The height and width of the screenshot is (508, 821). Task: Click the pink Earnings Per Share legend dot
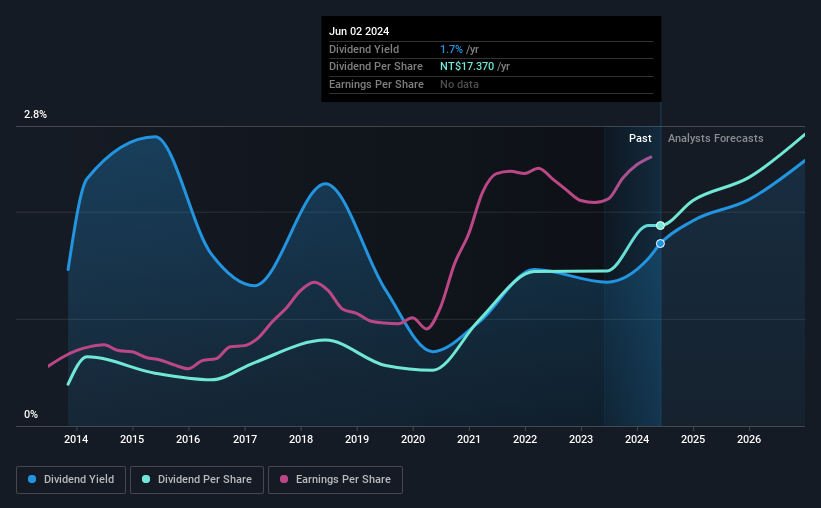284,479
